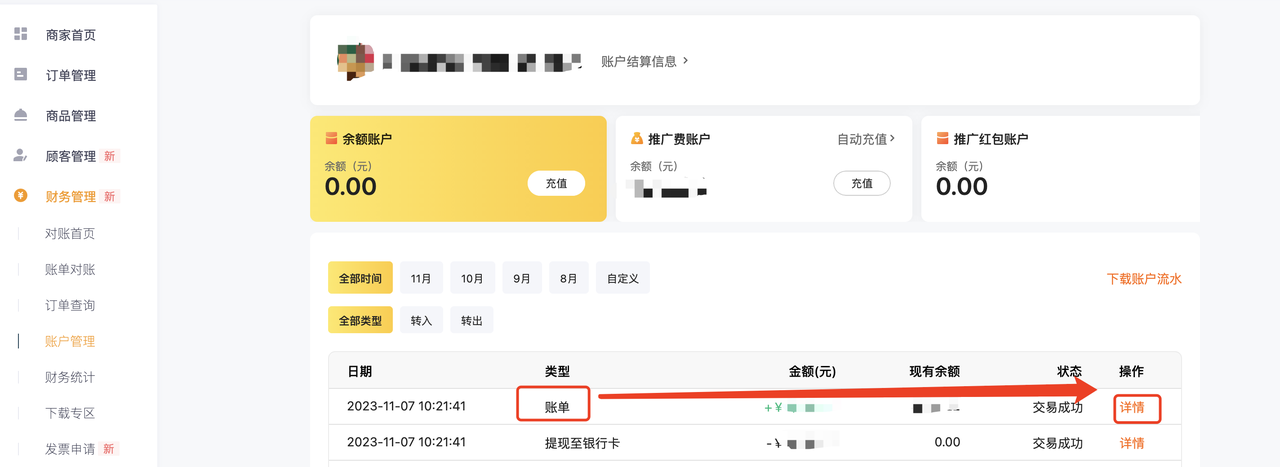This screenshot has width=1280, height=467.
Task: Filter transactions by 11月
Action: coord(421,278)
